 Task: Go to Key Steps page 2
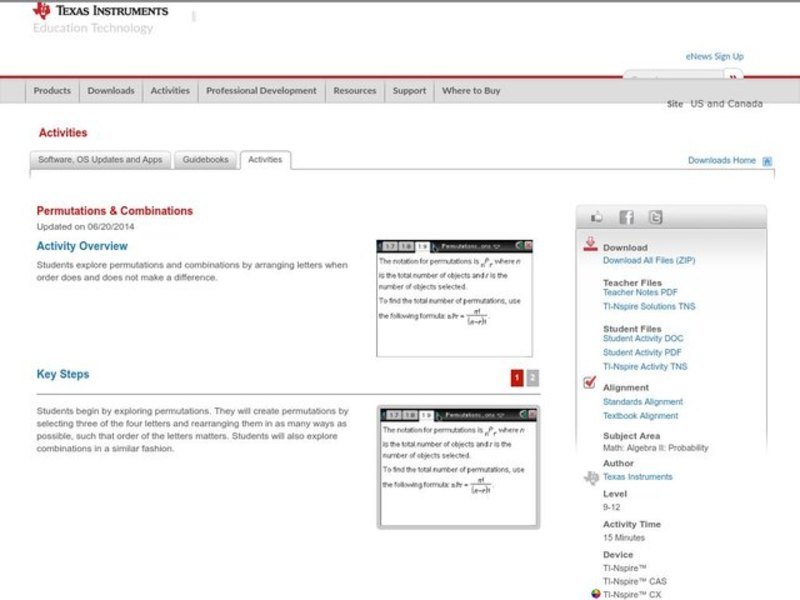[532, 378]
